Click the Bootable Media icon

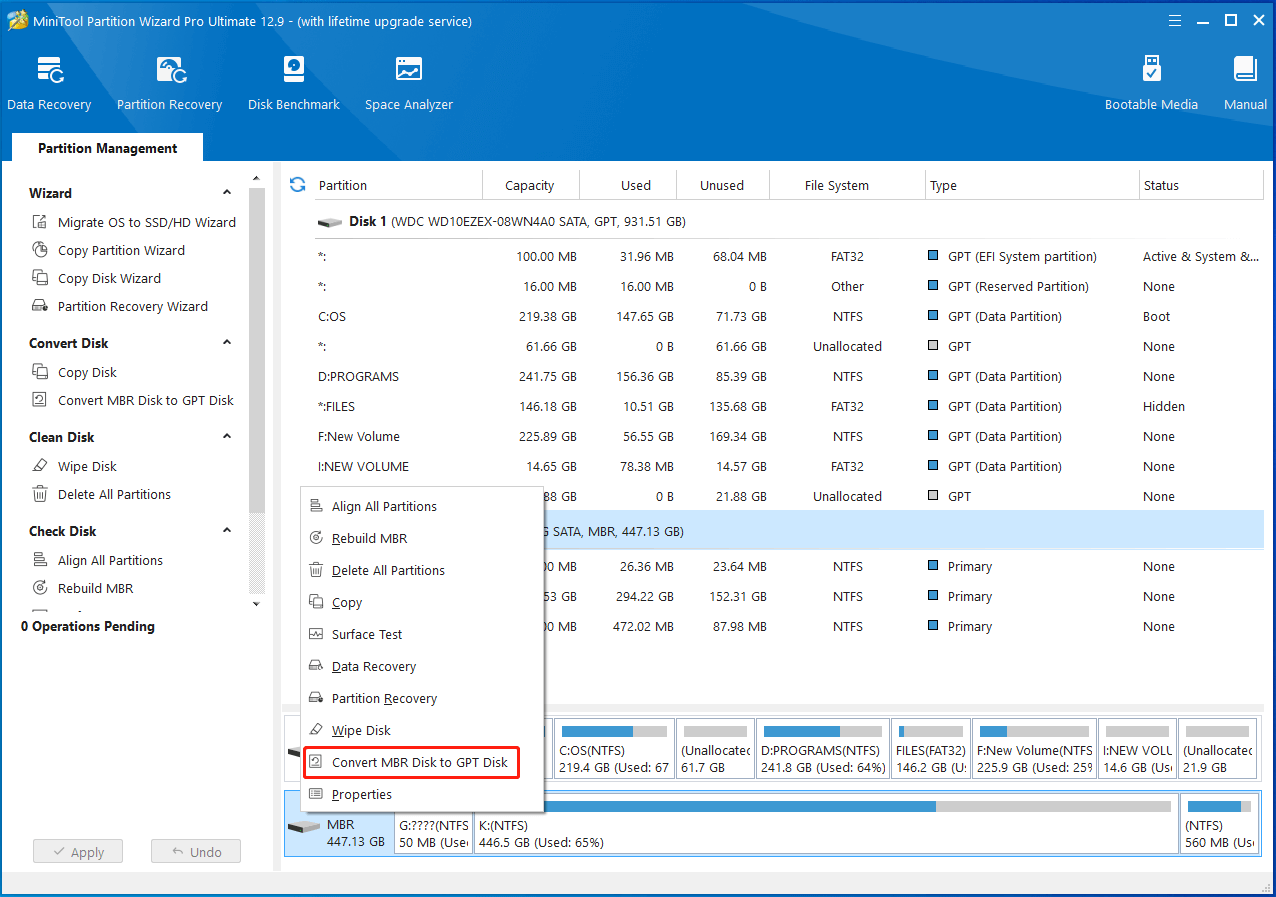coord(1151,80)
